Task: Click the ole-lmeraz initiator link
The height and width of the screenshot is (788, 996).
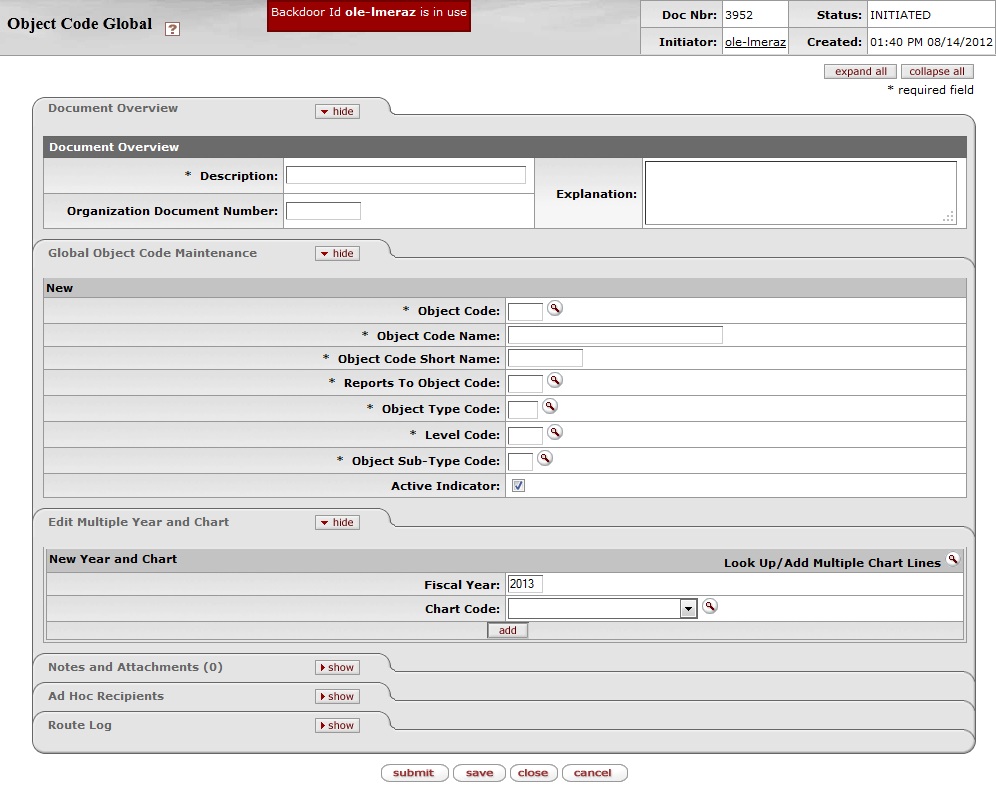Action: tap(755, 43)
